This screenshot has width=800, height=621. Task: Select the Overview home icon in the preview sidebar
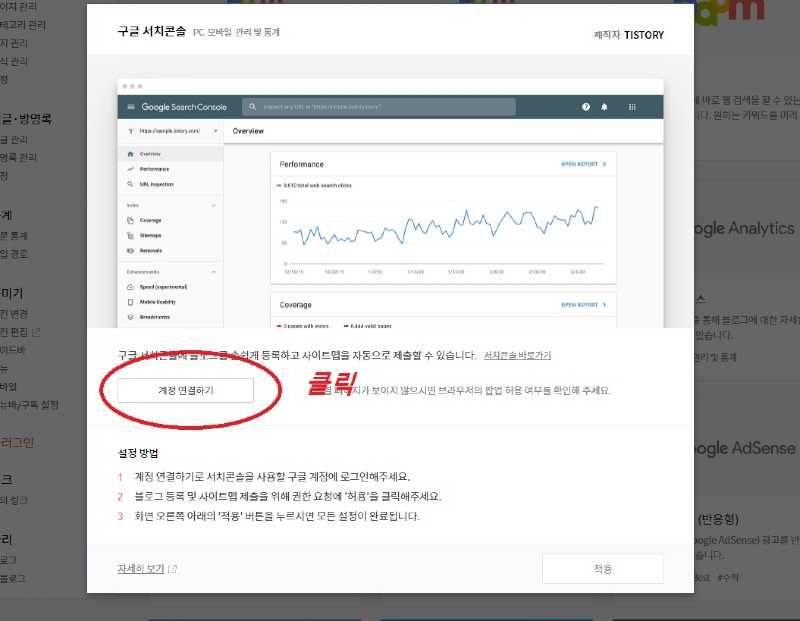pos(130,154)
